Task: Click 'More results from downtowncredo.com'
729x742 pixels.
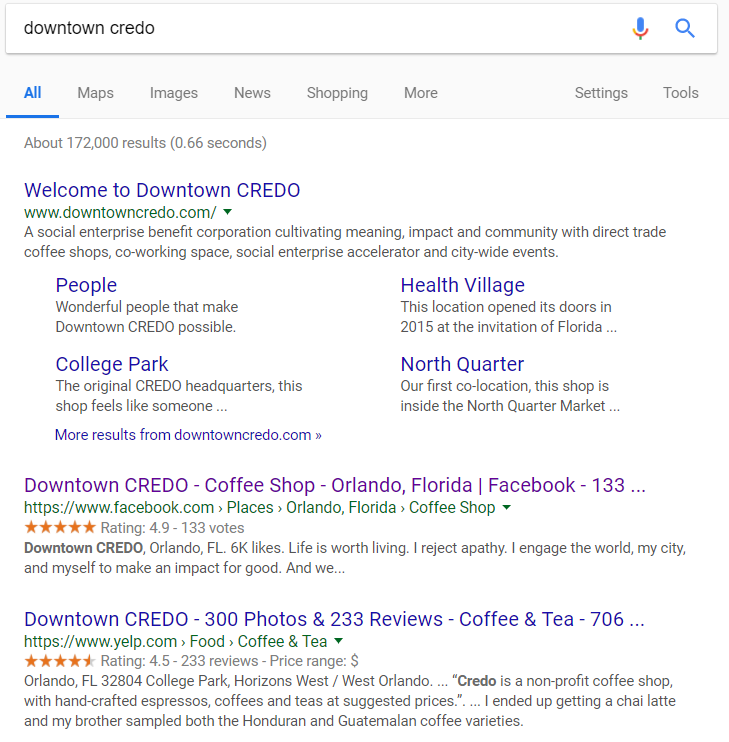Action: [x=188, y=435]
